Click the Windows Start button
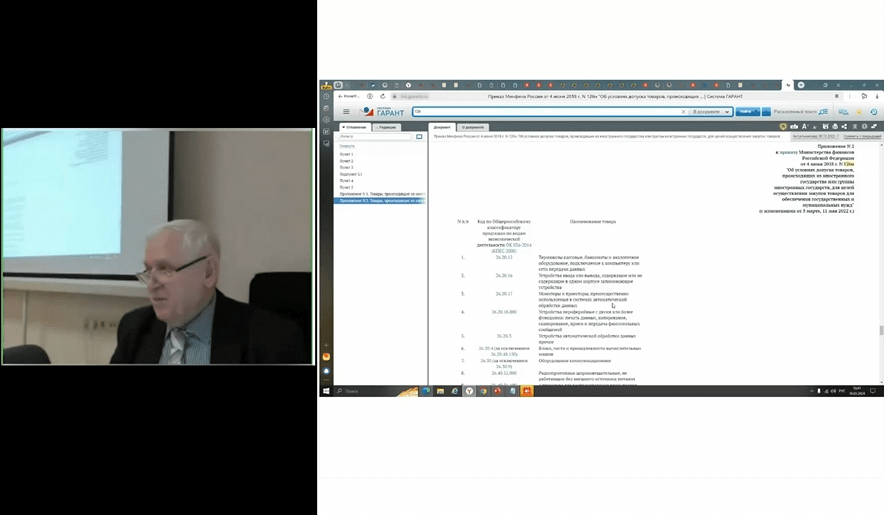The width and height of the screenshot is (885, 515). (x=326, y=391)
